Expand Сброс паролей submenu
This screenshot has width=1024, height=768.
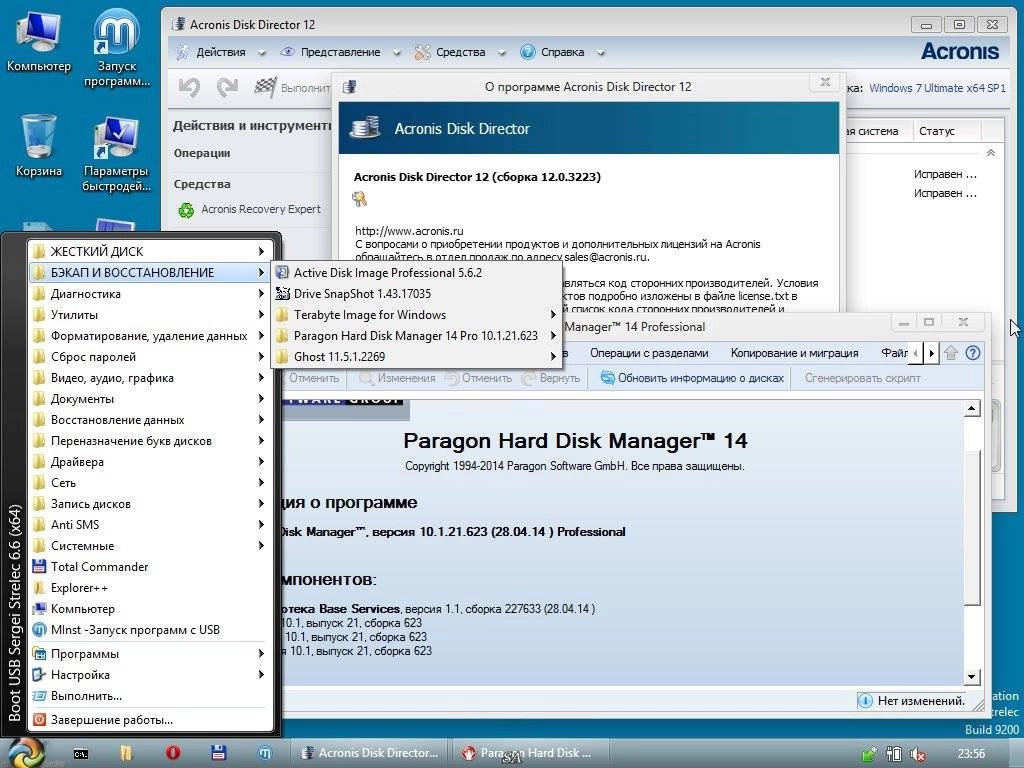pyautogui.click(x=151, y=357)
